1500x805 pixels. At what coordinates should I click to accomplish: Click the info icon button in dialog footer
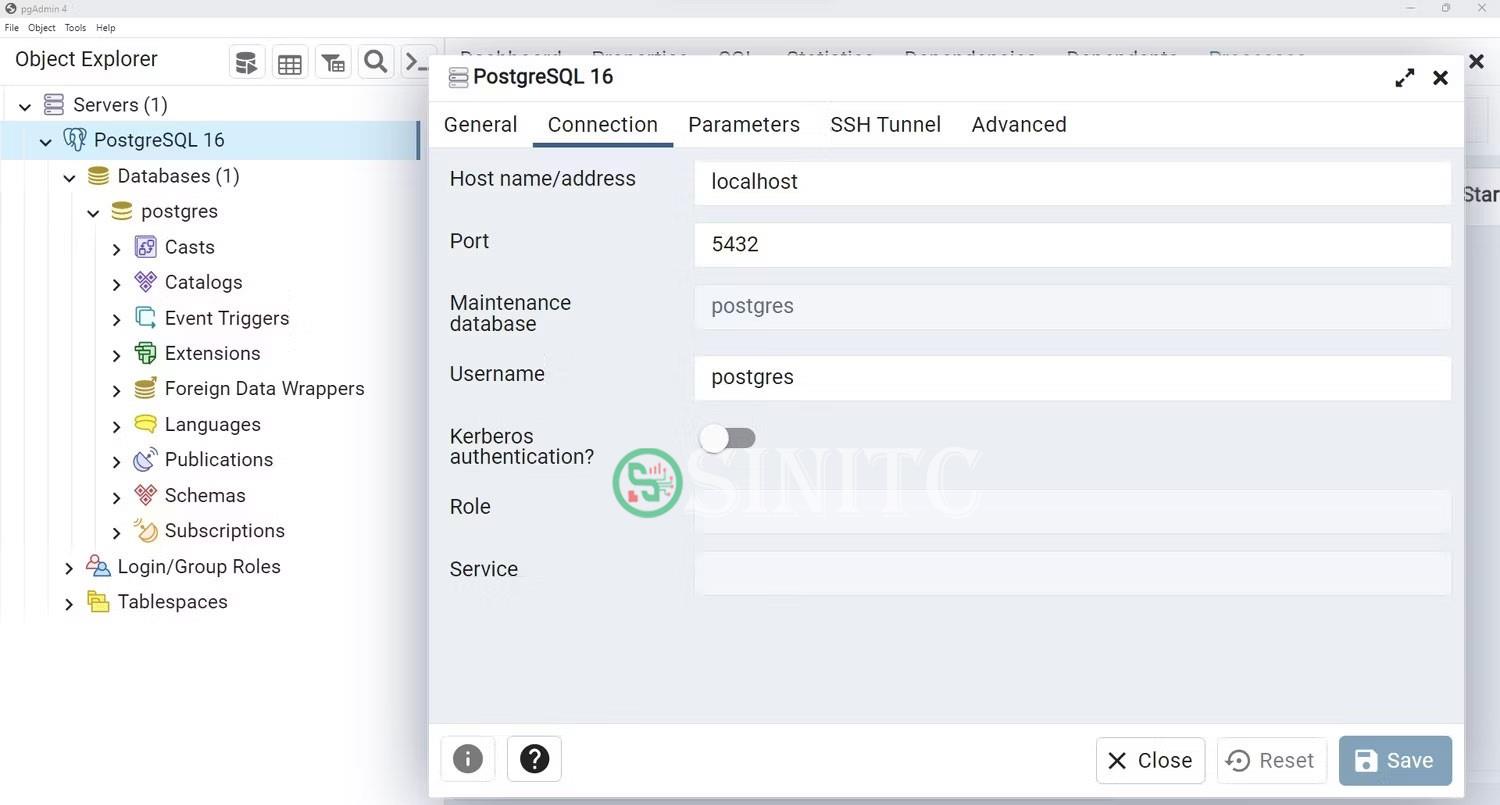tap(468, 759)
